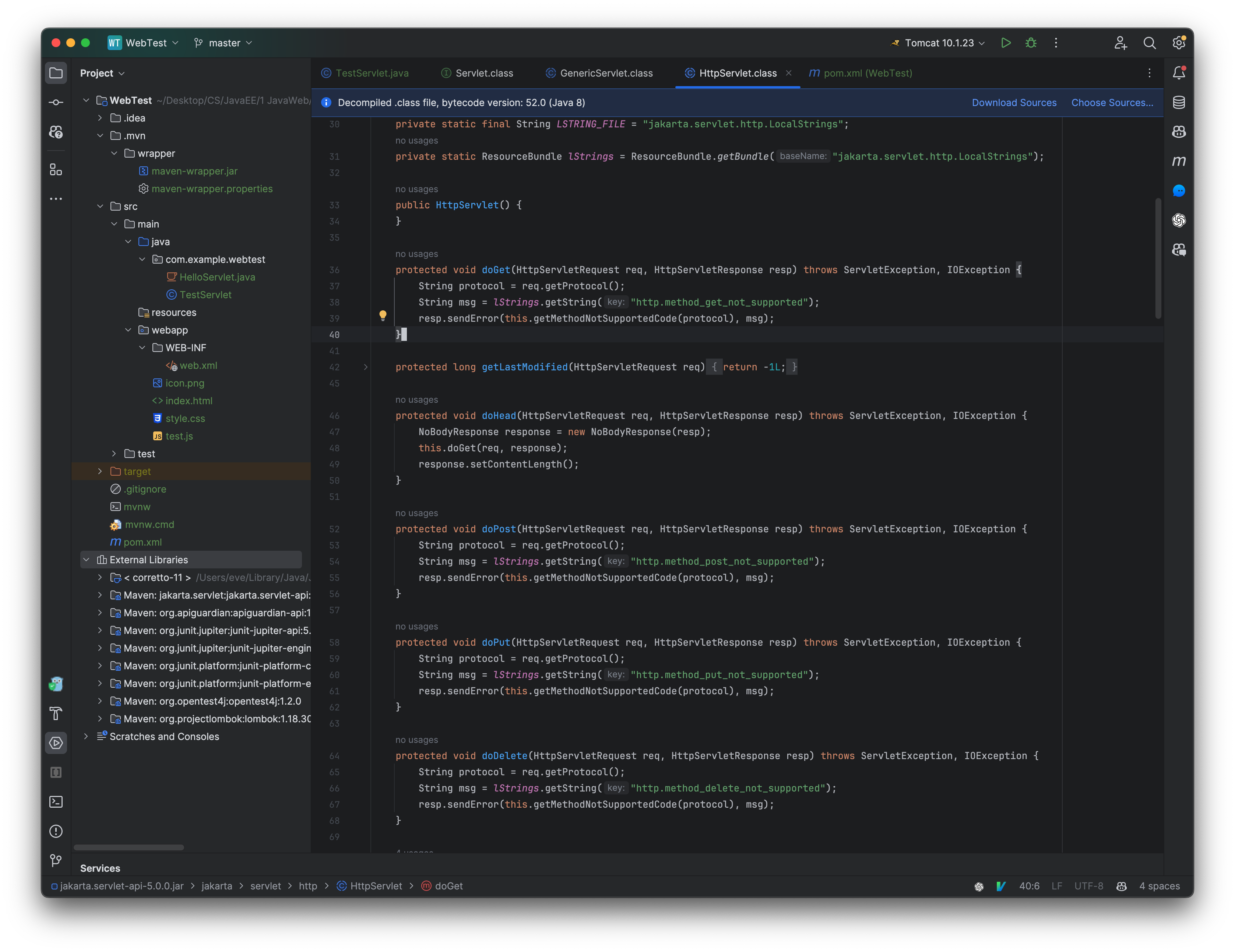Switch to TestServlet.java tab
The height and width of the screenshot is (952, 1235).
pos(365,73)
